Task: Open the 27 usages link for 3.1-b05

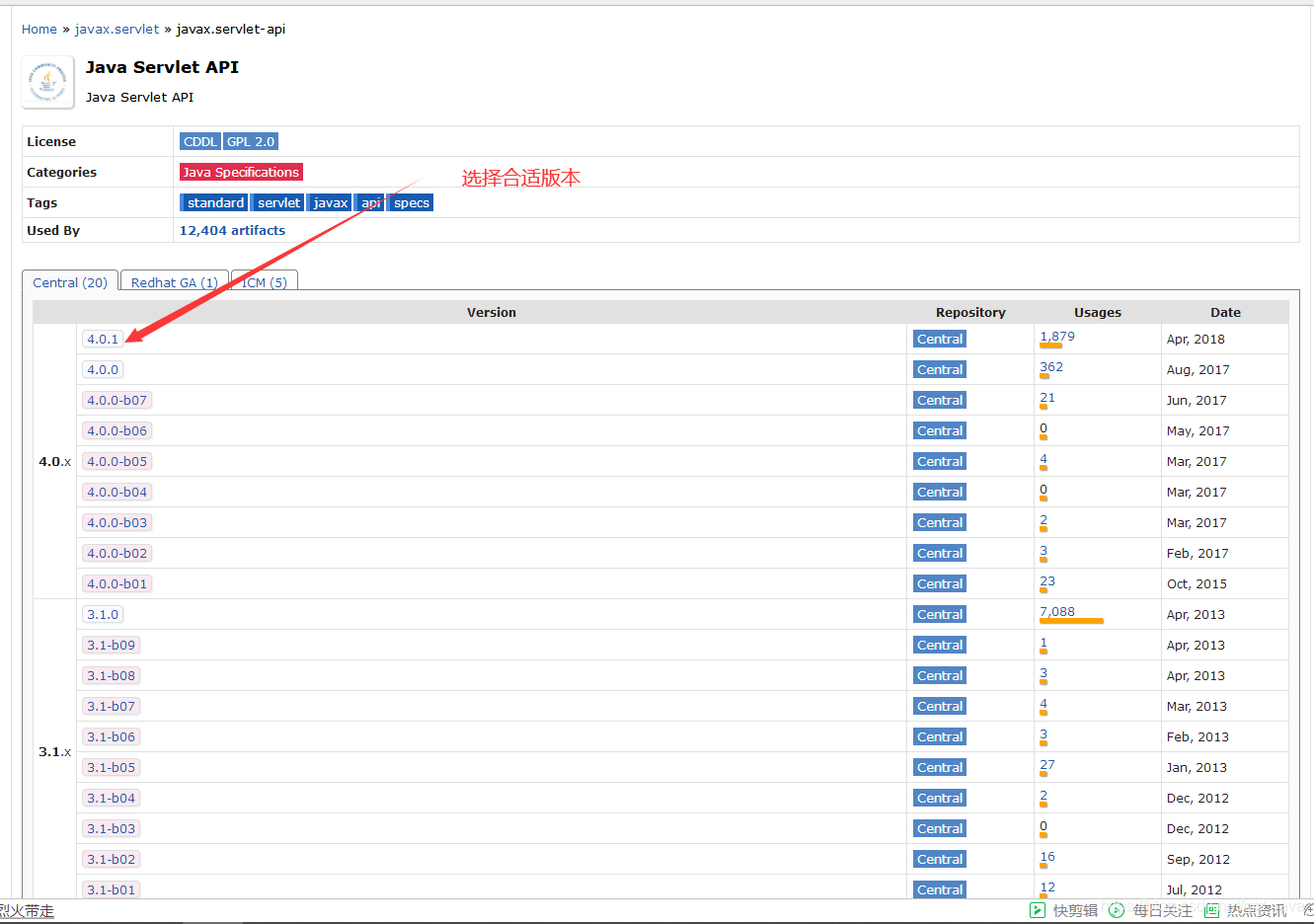Action: tap(1047, 764)
